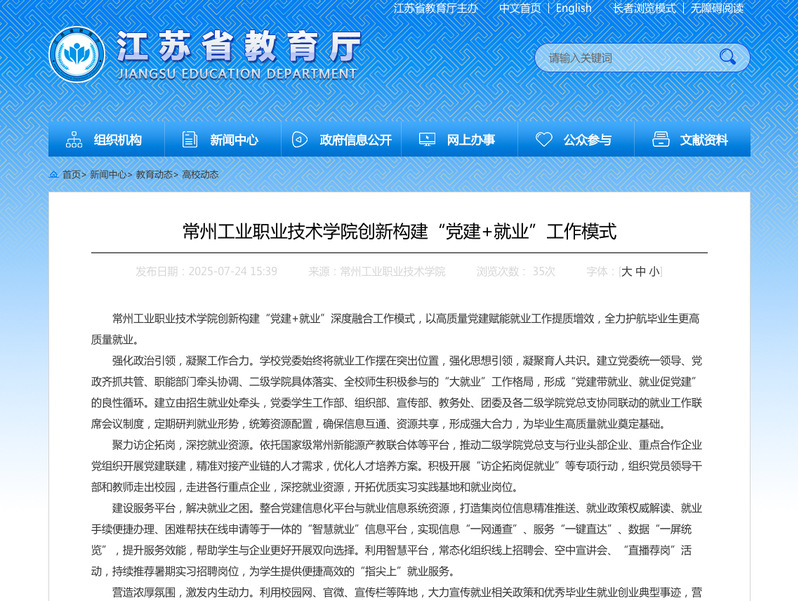Click 高校动态 in the breadcrumb
798x601 pixels.
tap(200, 175)
